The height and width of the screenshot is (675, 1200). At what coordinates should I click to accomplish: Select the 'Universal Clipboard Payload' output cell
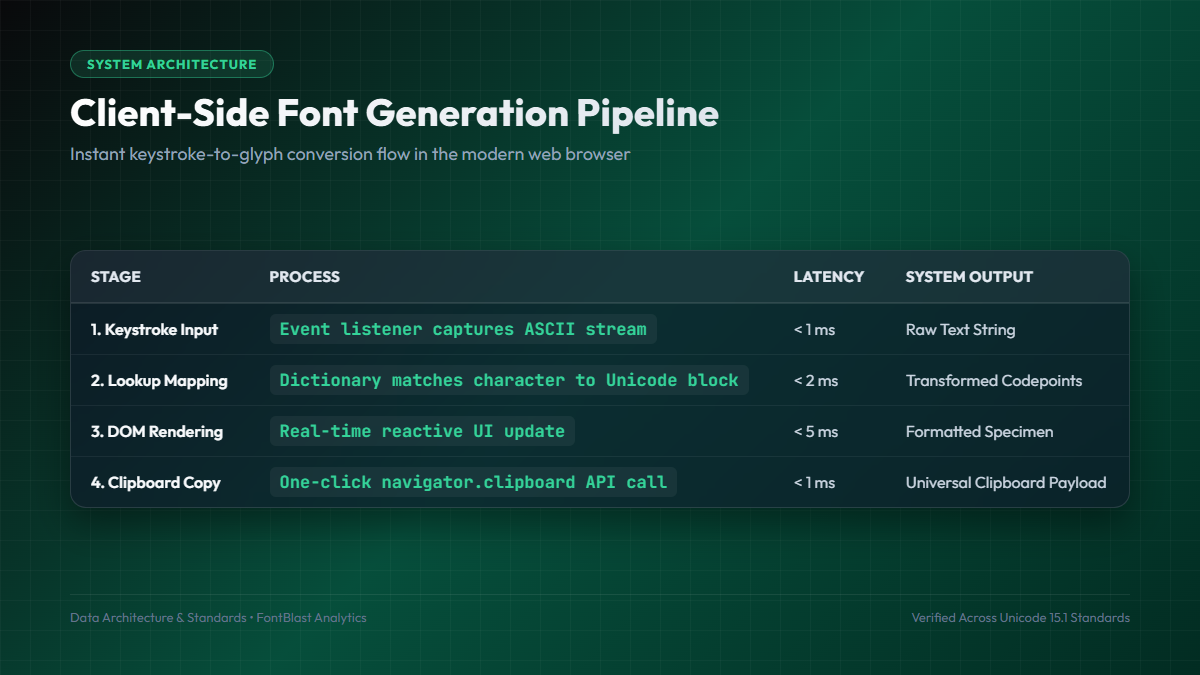[1006, 482]
